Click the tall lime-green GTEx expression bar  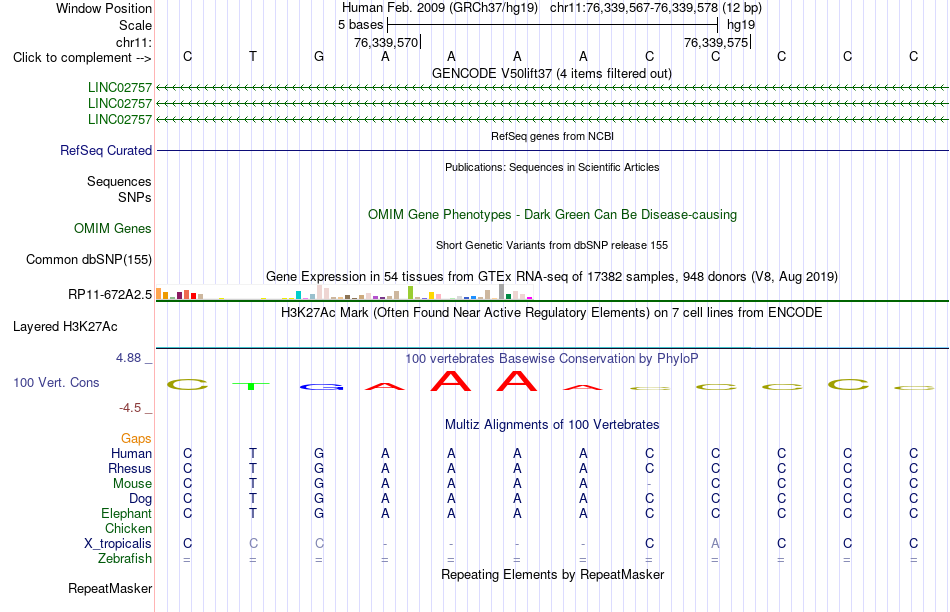pyautogui.click(x=410, y=293)
